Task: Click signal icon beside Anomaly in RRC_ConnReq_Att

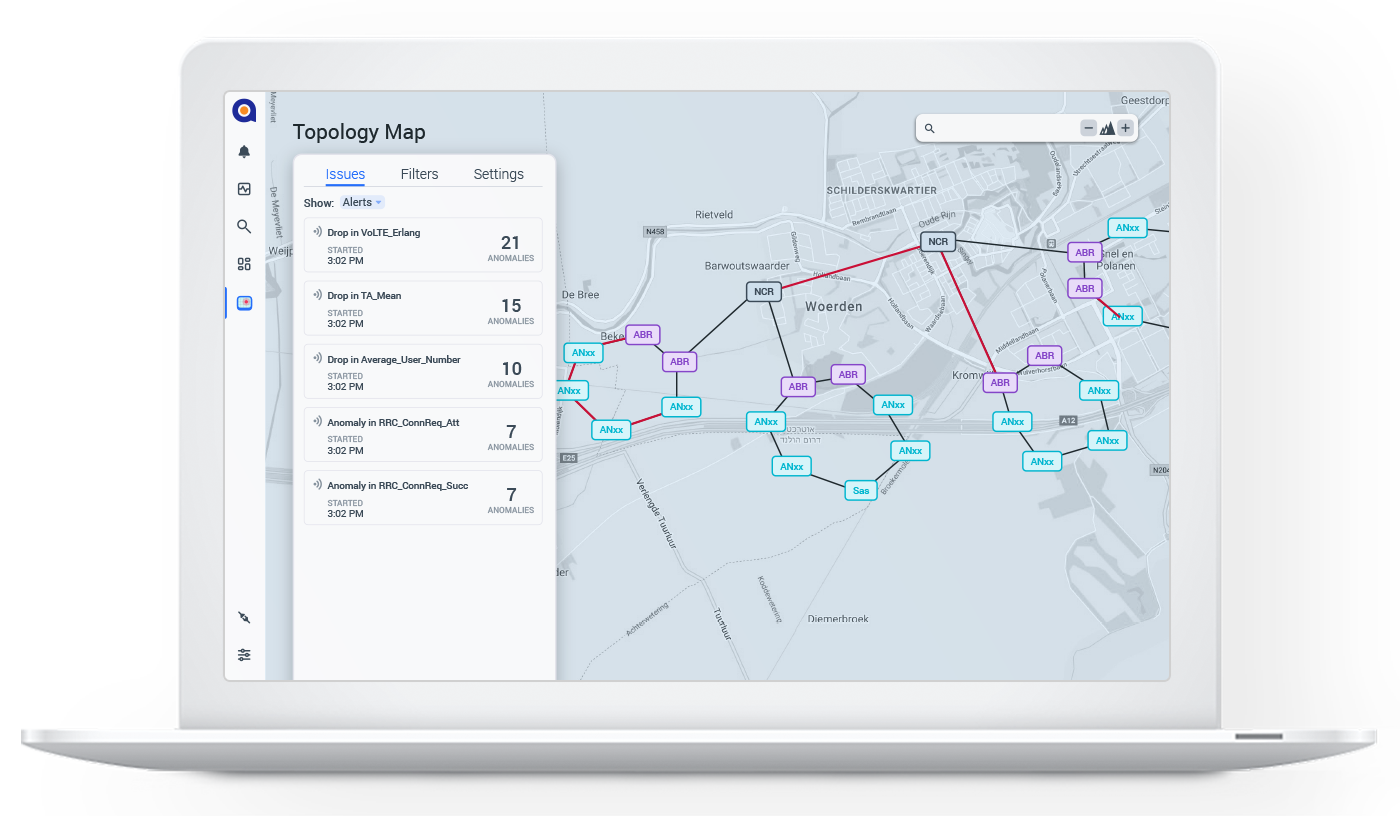Action: pyautogui.click(x=317, y=422)
